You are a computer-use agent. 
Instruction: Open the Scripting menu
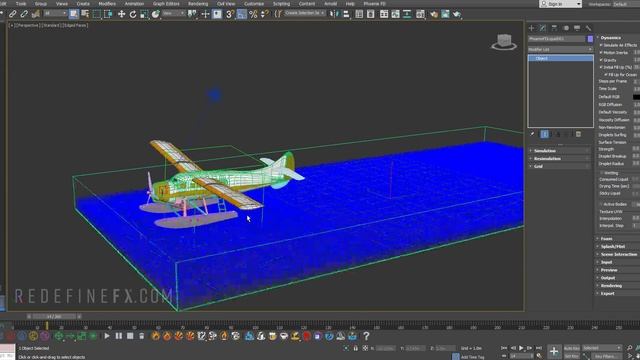tap(281, 4)
